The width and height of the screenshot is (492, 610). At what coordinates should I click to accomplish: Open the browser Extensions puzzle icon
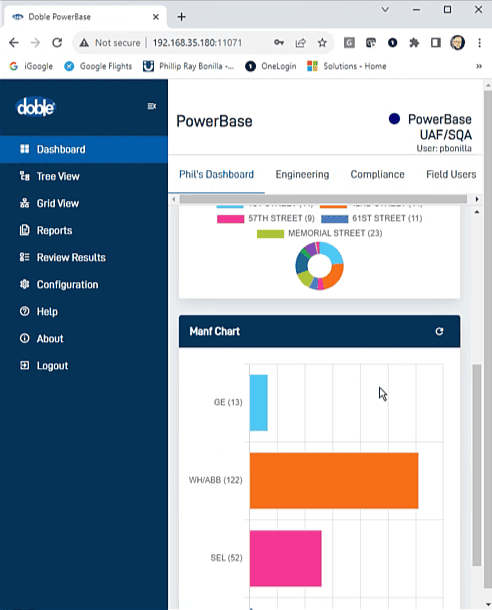(x=414, y=43)
